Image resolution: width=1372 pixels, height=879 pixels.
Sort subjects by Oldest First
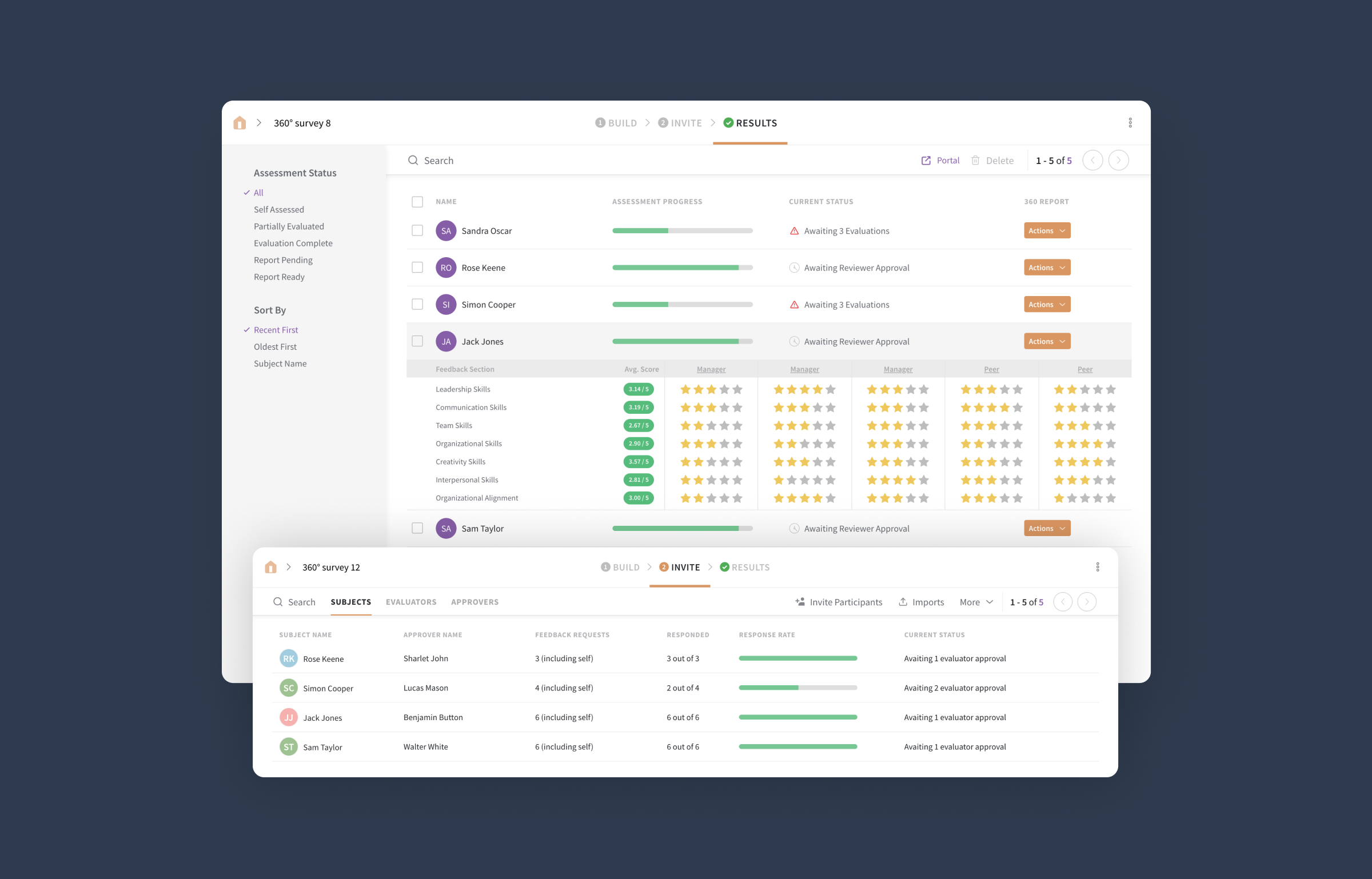point(275,346)
